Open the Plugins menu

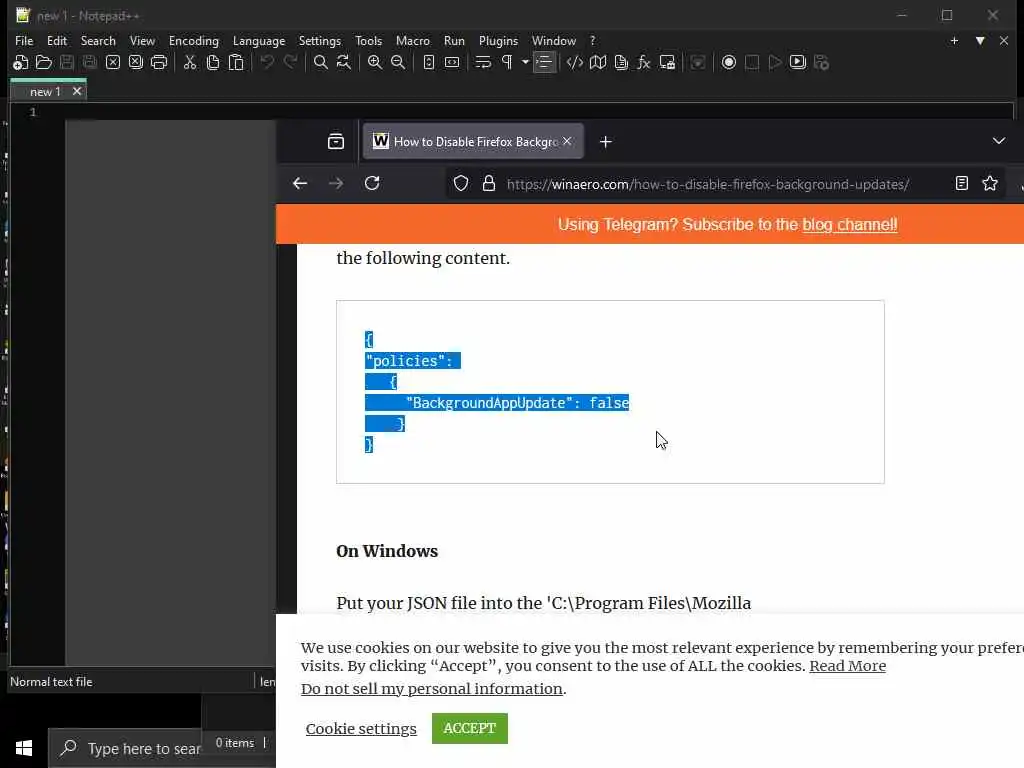(x=498, y=40)
